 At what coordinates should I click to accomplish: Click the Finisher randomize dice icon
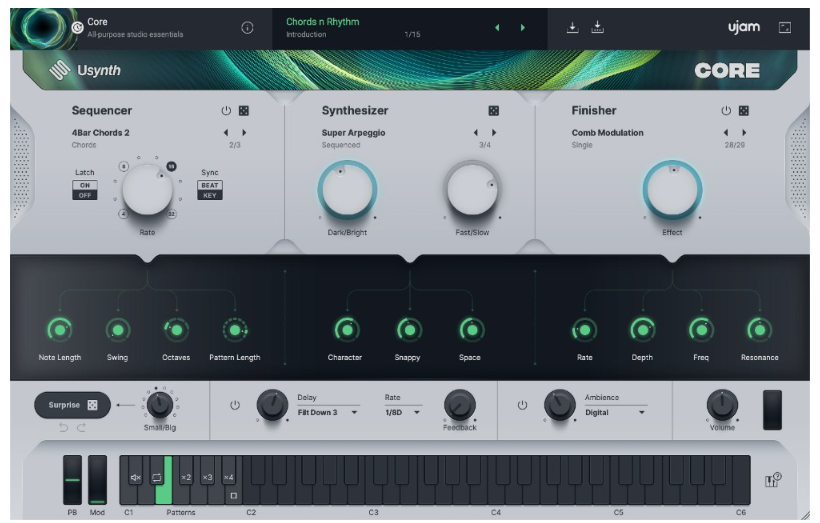point(743,111)
